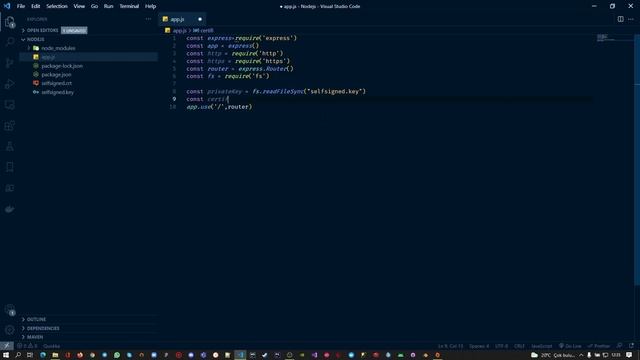Open the Search view in activity bar
The image size is (640, 360).
9,42
